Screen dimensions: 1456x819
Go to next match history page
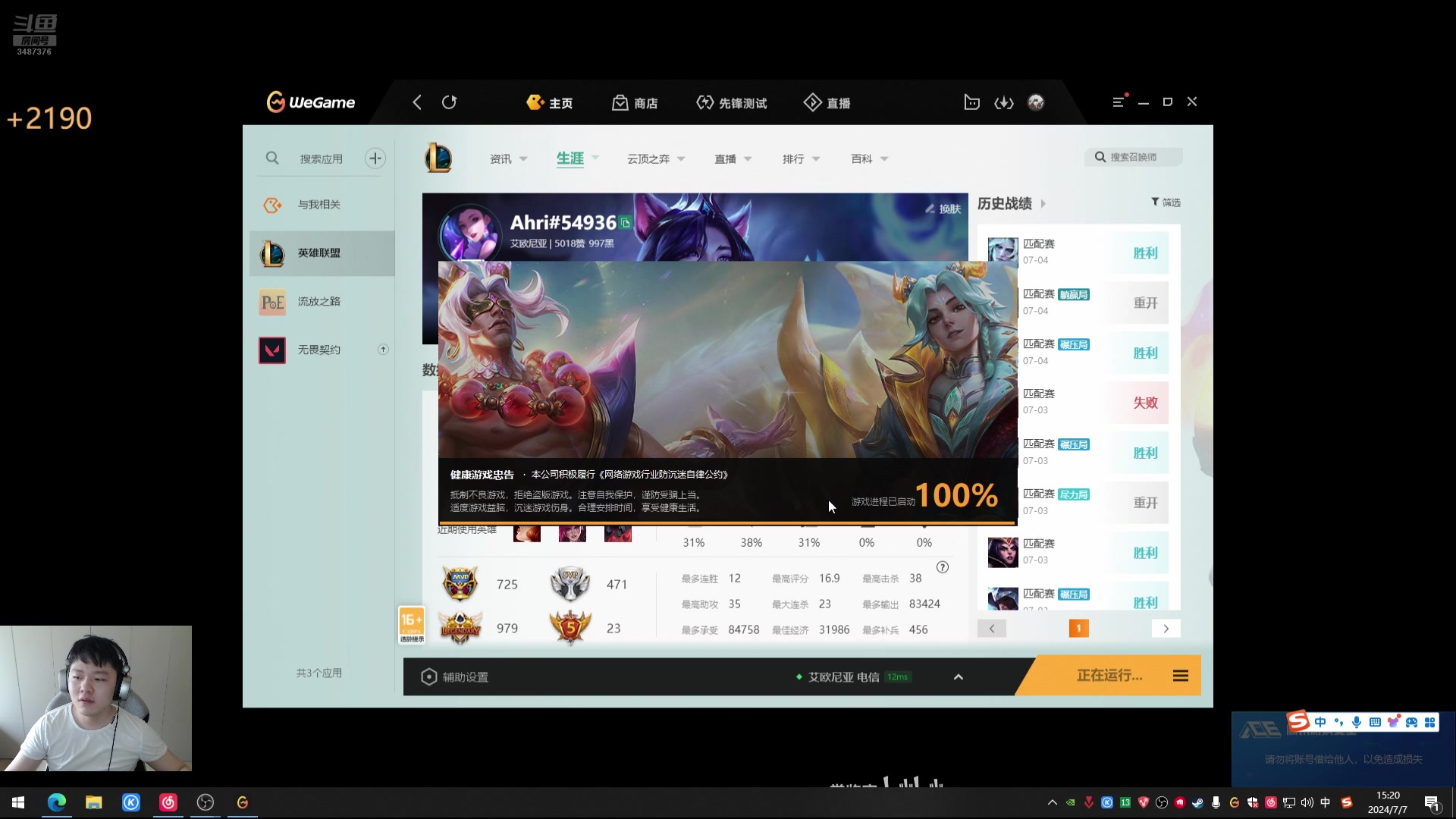pos(1166,629)
